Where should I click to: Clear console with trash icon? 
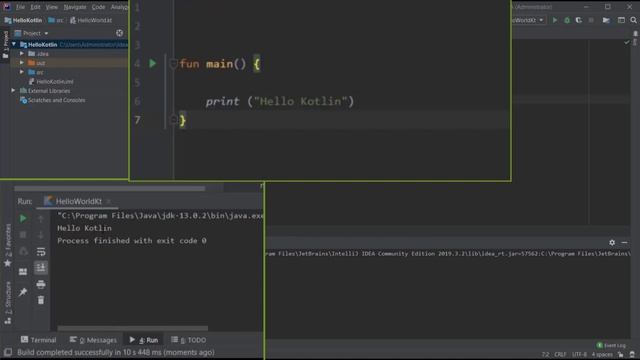[x=41, y=300]
